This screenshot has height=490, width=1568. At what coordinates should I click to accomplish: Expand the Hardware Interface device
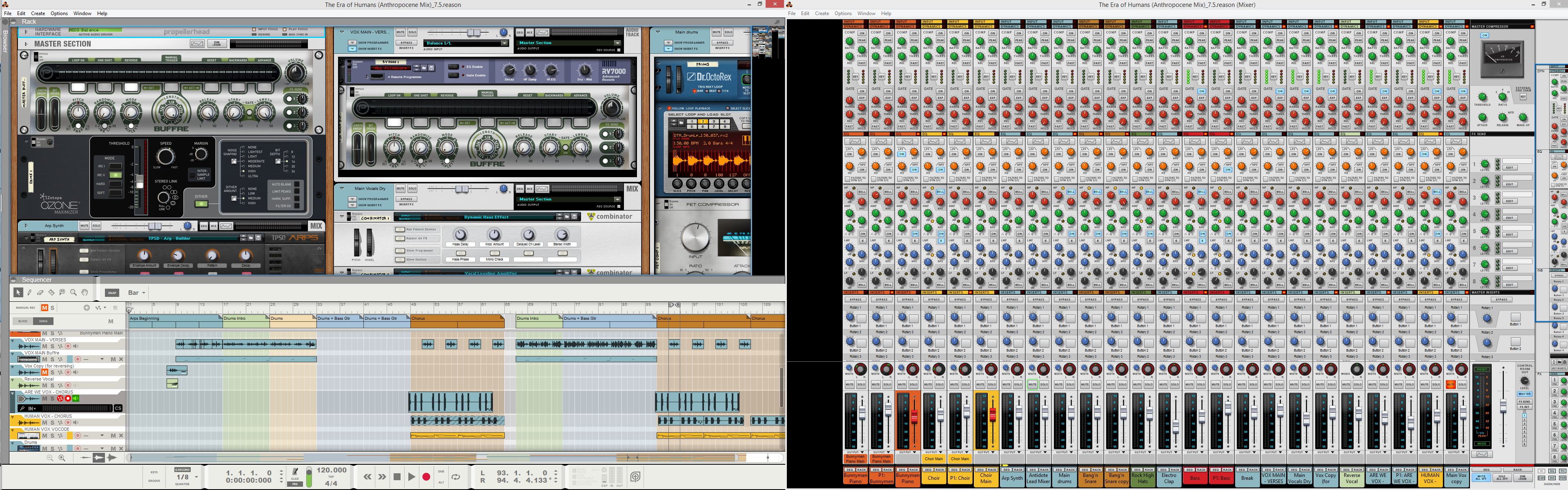pyautogui.click(x=26, y=32)
